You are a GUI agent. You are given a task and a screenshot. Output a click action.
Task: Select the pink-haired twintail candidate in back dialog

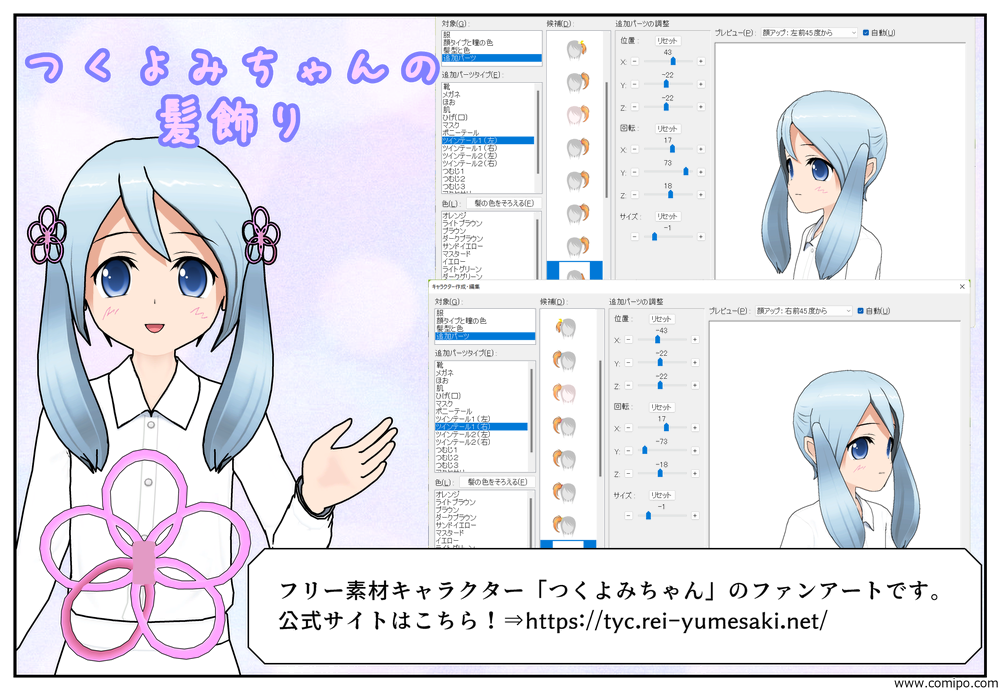pyautogui.click(x=577, y=115)
